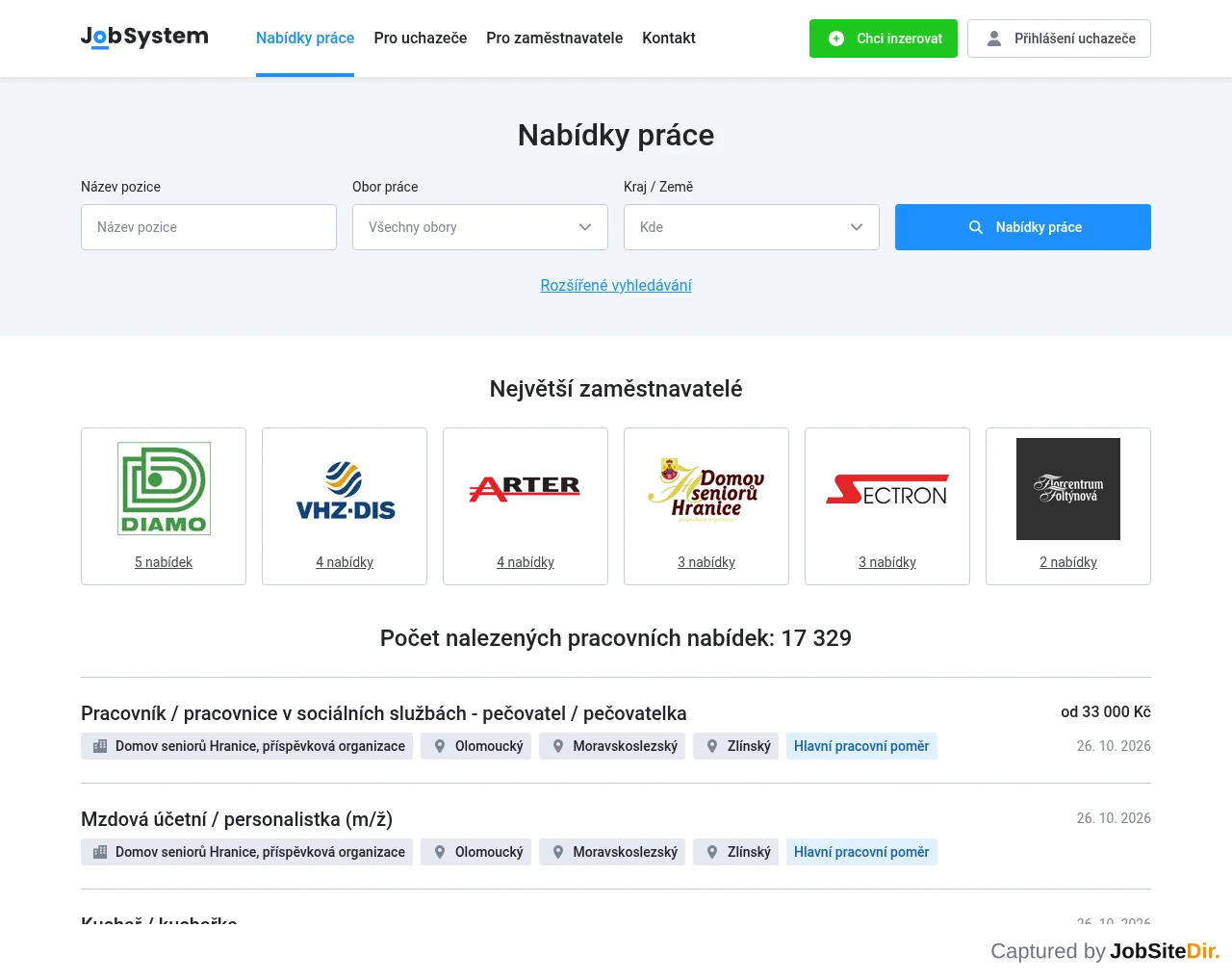Click the ARTER employer logo

[x=526, y=489]
